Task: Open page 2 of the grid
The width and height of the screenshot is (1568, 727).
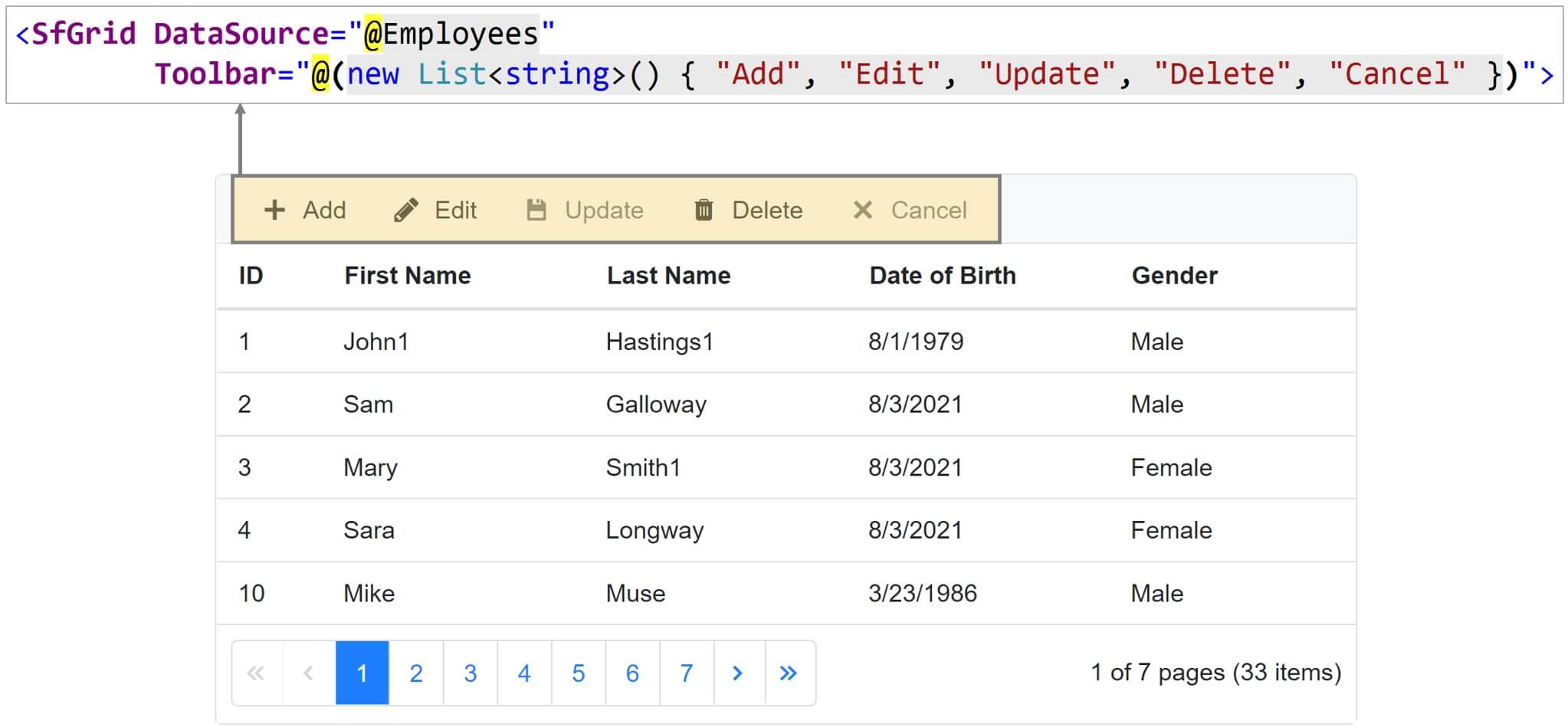Action: [x=416, y=673]
